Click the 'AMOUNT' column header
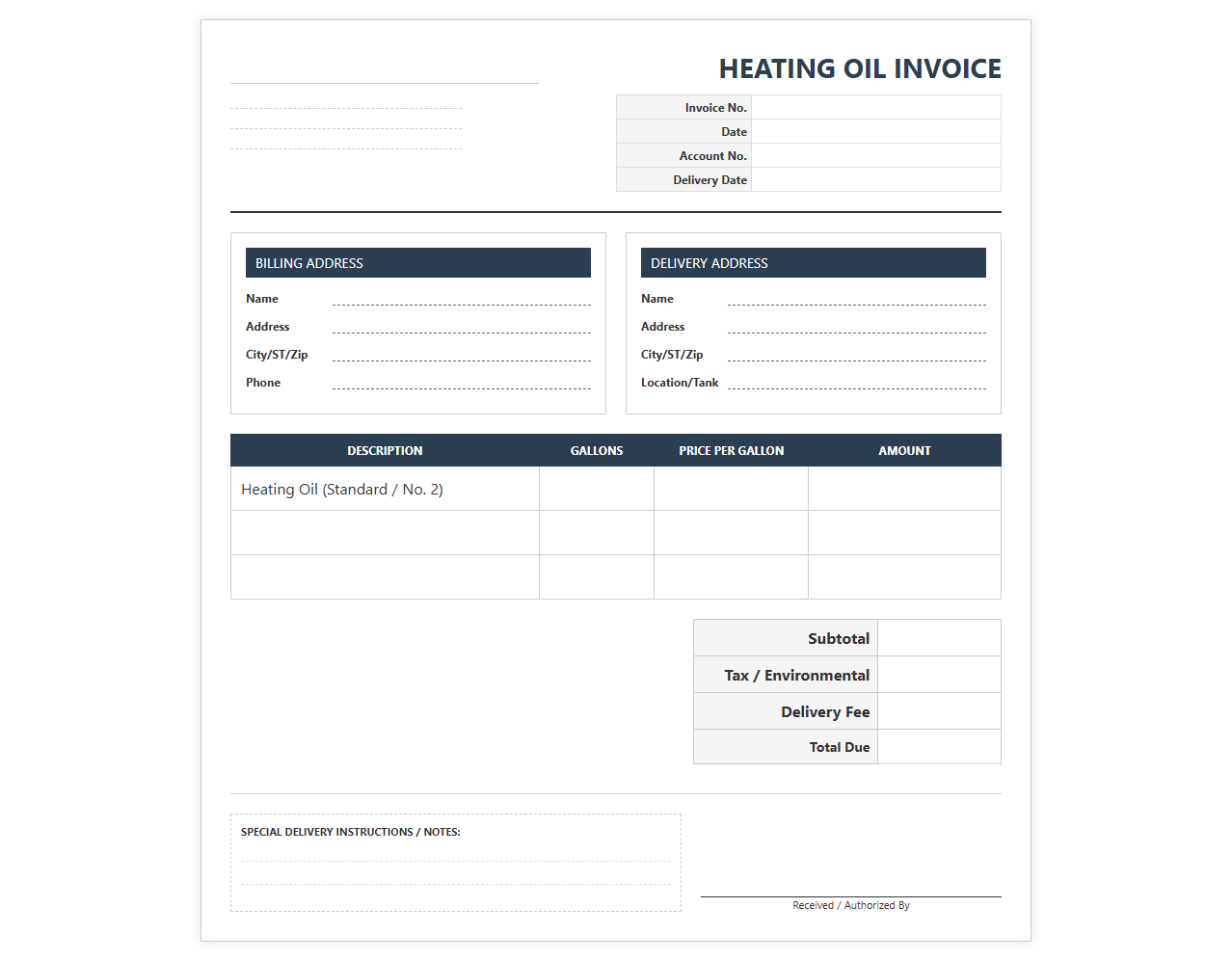This screenshot has width=1232, height=961. coord(904,450)
